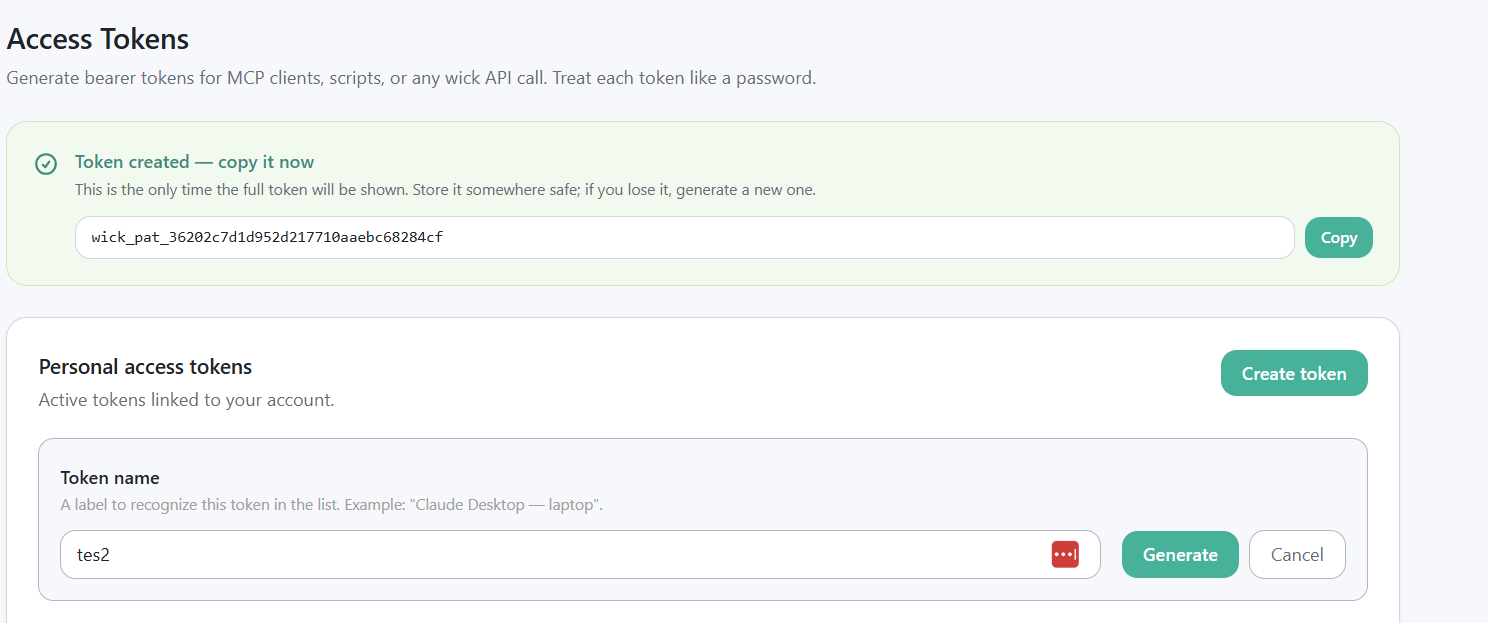Click 'This is the only time' warning text
The image size is (1488, 623).
[x=445, y=189]
